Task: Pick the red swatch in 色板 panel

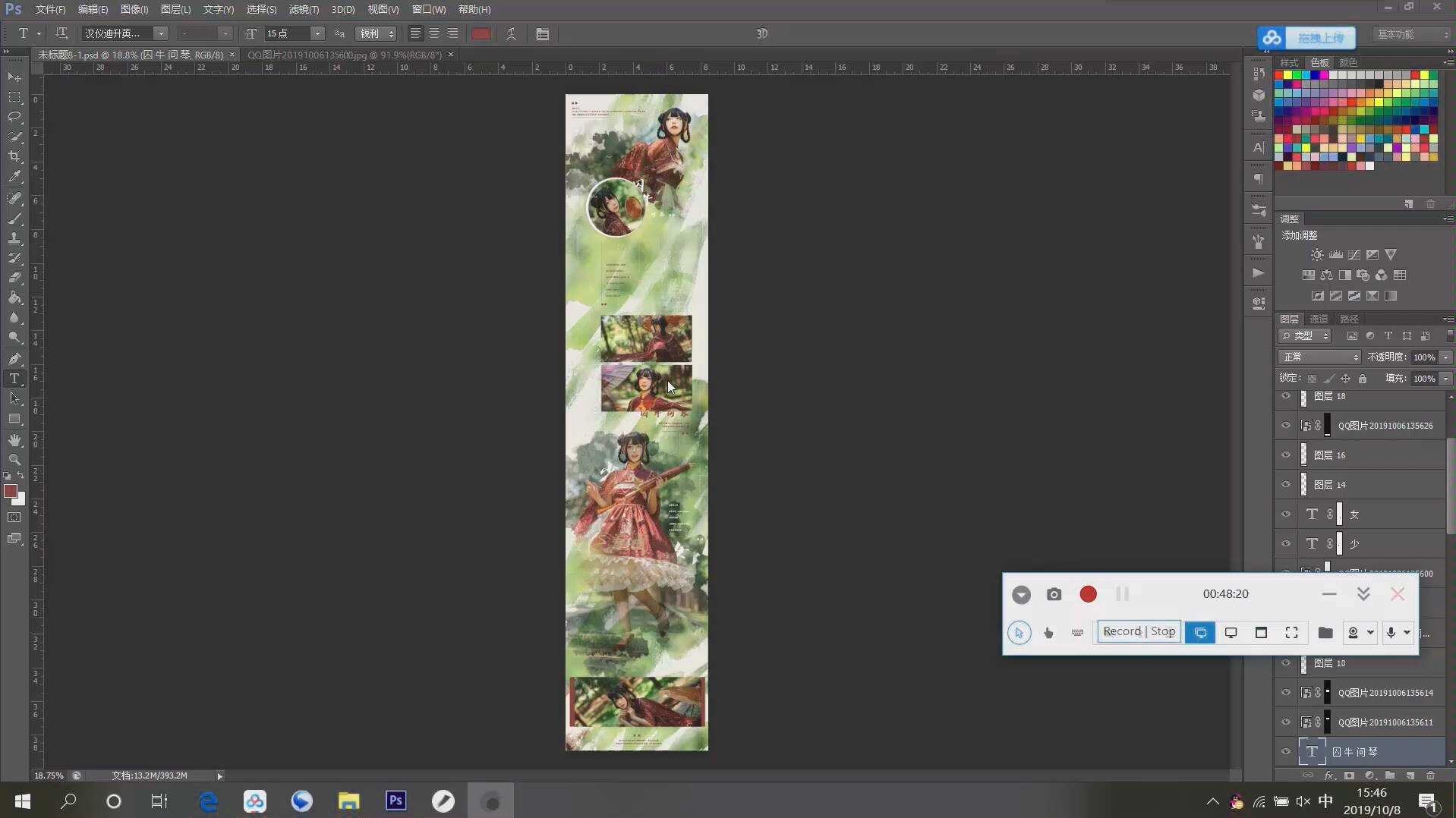Action: (x=1278, y=75)
